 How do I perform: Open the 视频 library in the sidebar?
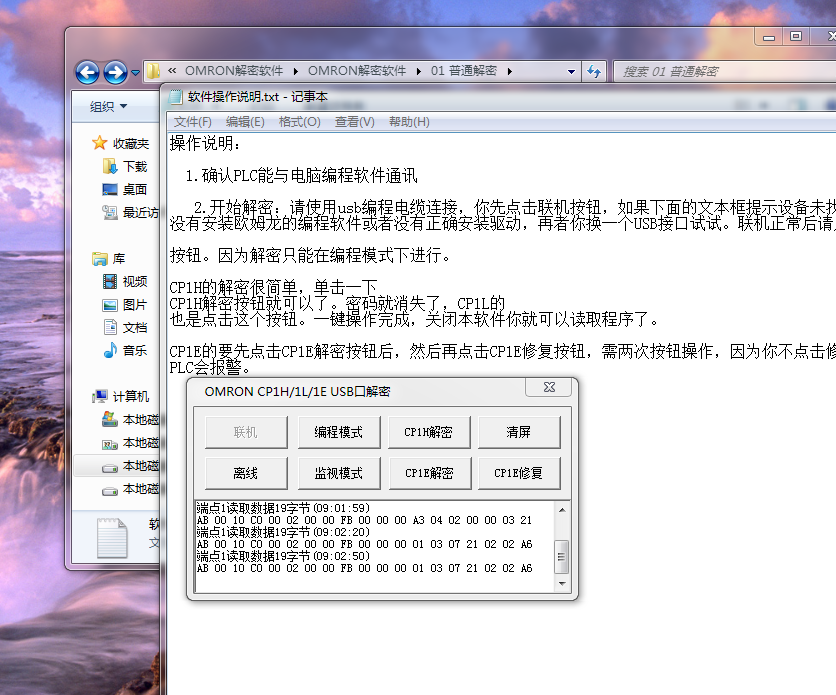[134, 281]
